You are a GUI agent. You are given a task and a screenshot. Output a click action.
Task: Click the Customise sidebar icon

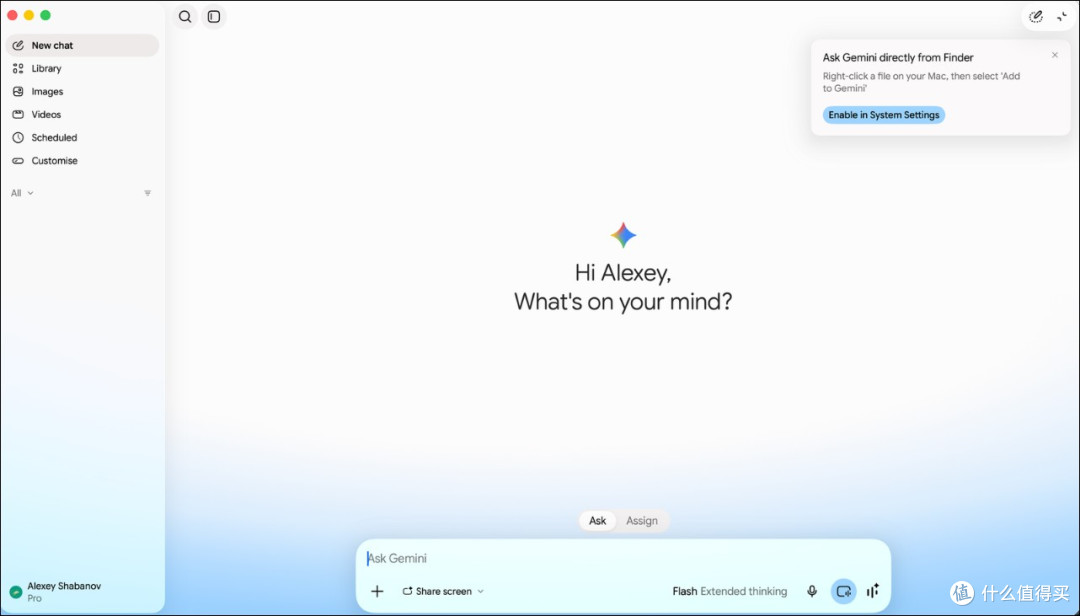coord(19,161)
